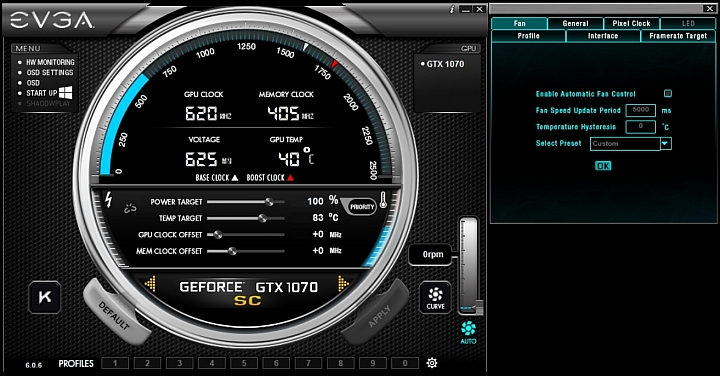720x376 pixels.
Task: Select OSD menu item
Action: click(x=33, y=83)
